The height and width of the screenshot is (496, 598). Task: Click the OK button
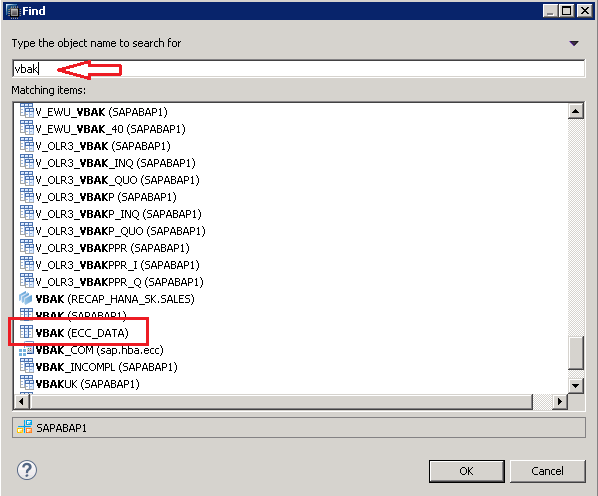[x=466, y=471]
